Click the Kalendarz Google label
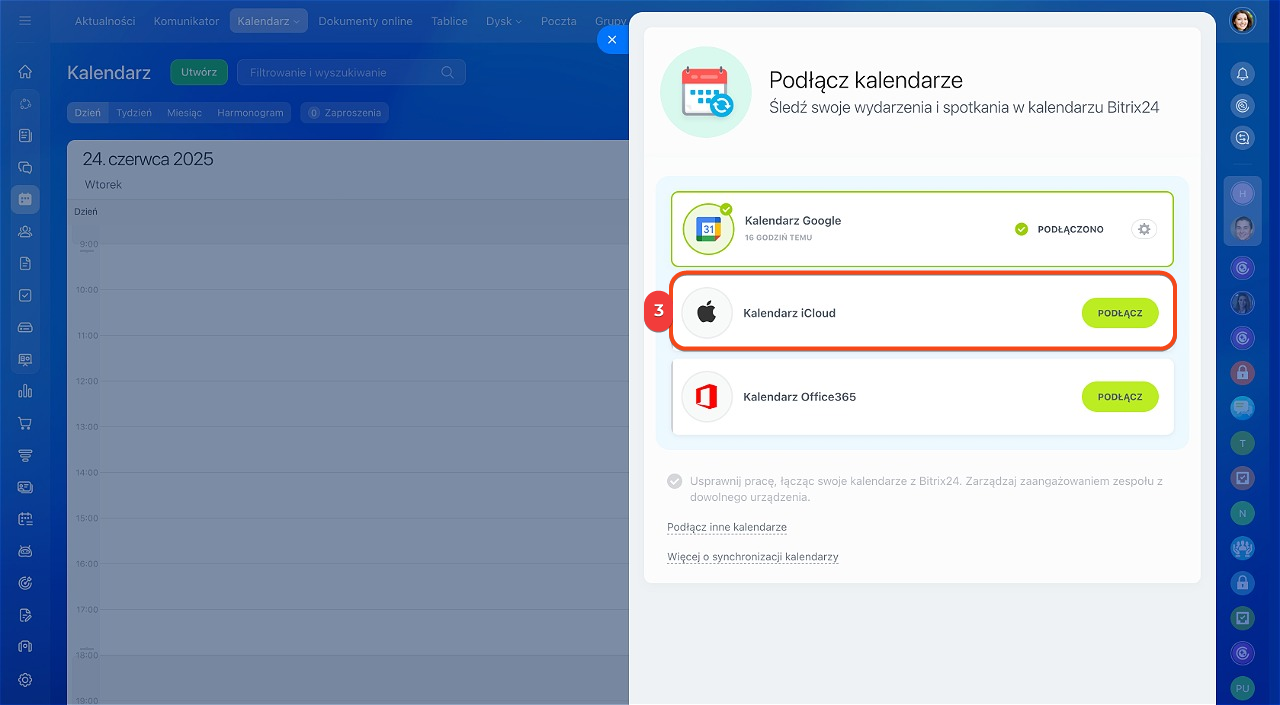Screen dimensions: 1280x705 pos(793,221)
